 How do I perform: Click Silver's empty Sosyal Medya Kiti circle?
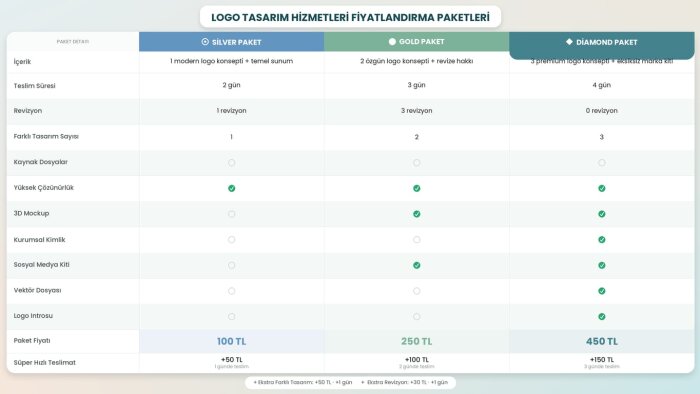(x=231, y=265)
